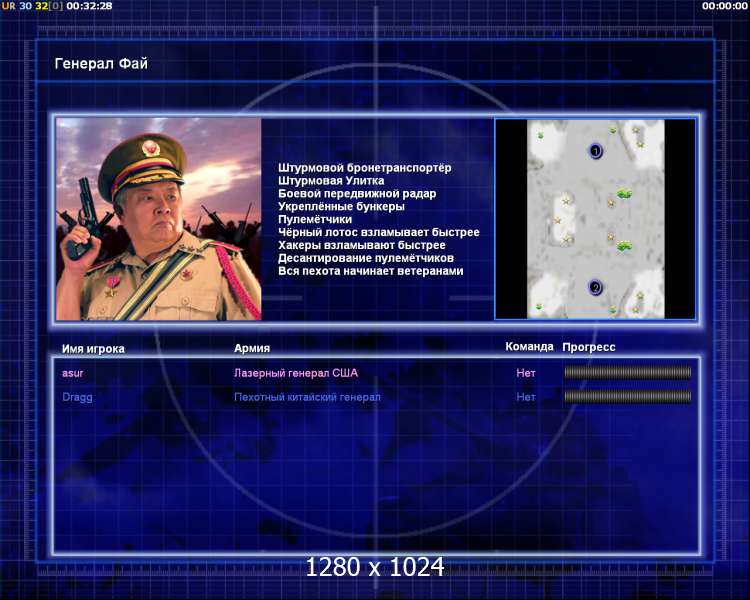Select player name asur
This screenshot has height=600, width=750.
coord(73,373)
